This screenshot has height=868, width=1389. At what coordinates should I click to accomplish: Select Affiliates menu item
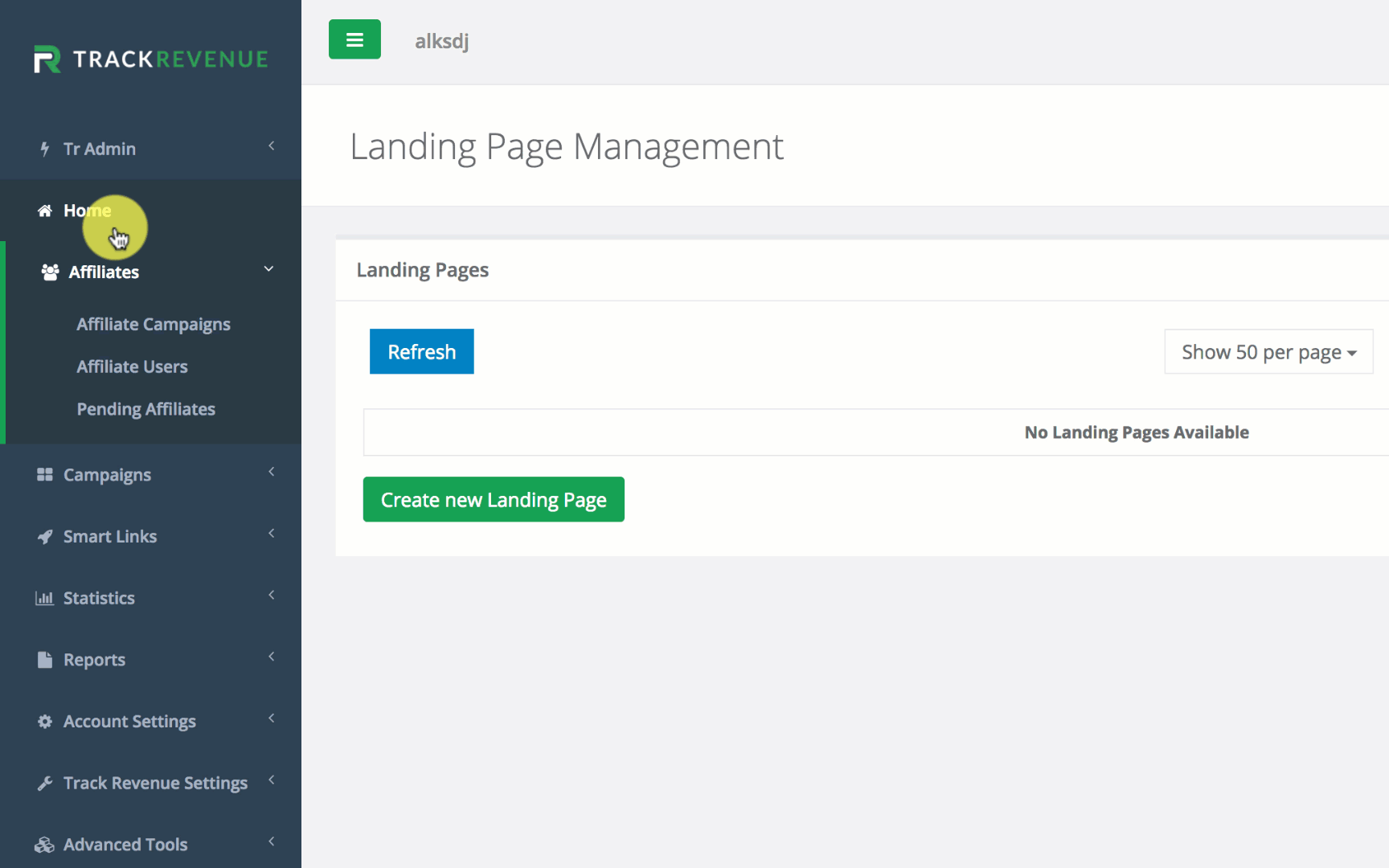click(x=104, y=272)
